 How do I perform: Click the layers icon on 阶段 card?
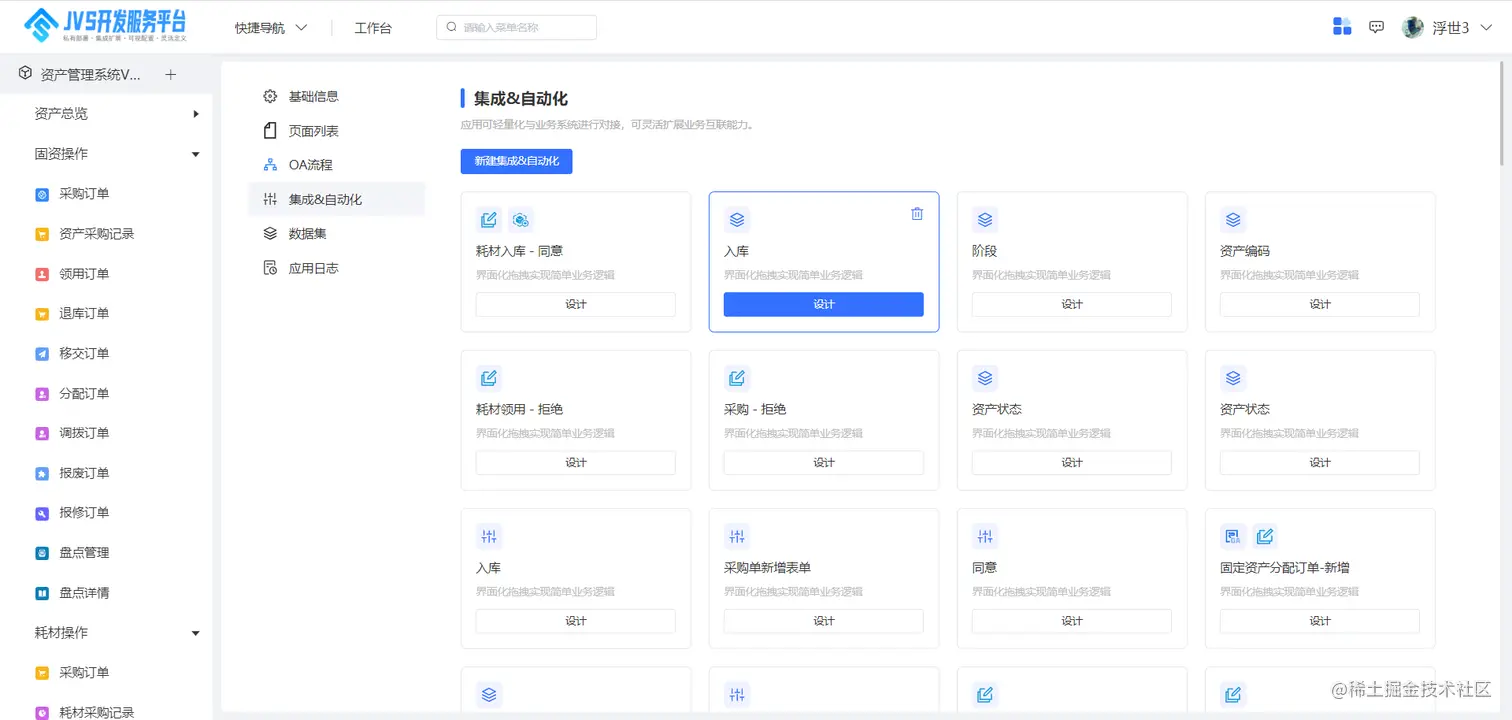click(x=985, y=220)
